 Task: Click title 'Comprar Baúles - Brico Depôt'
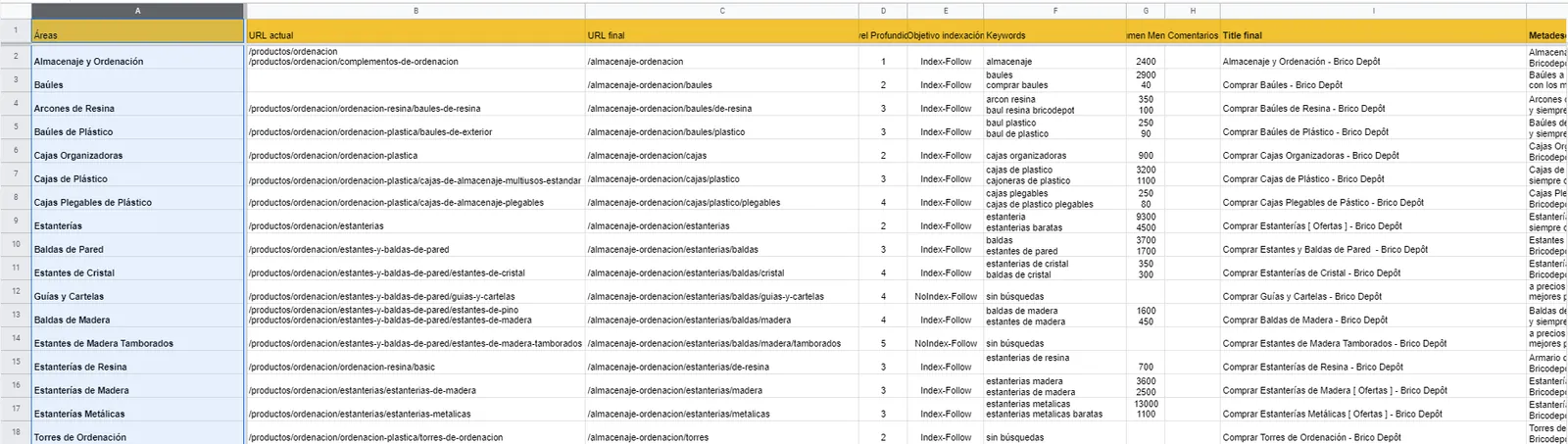pyautogui.click(x=1373, y=80)
